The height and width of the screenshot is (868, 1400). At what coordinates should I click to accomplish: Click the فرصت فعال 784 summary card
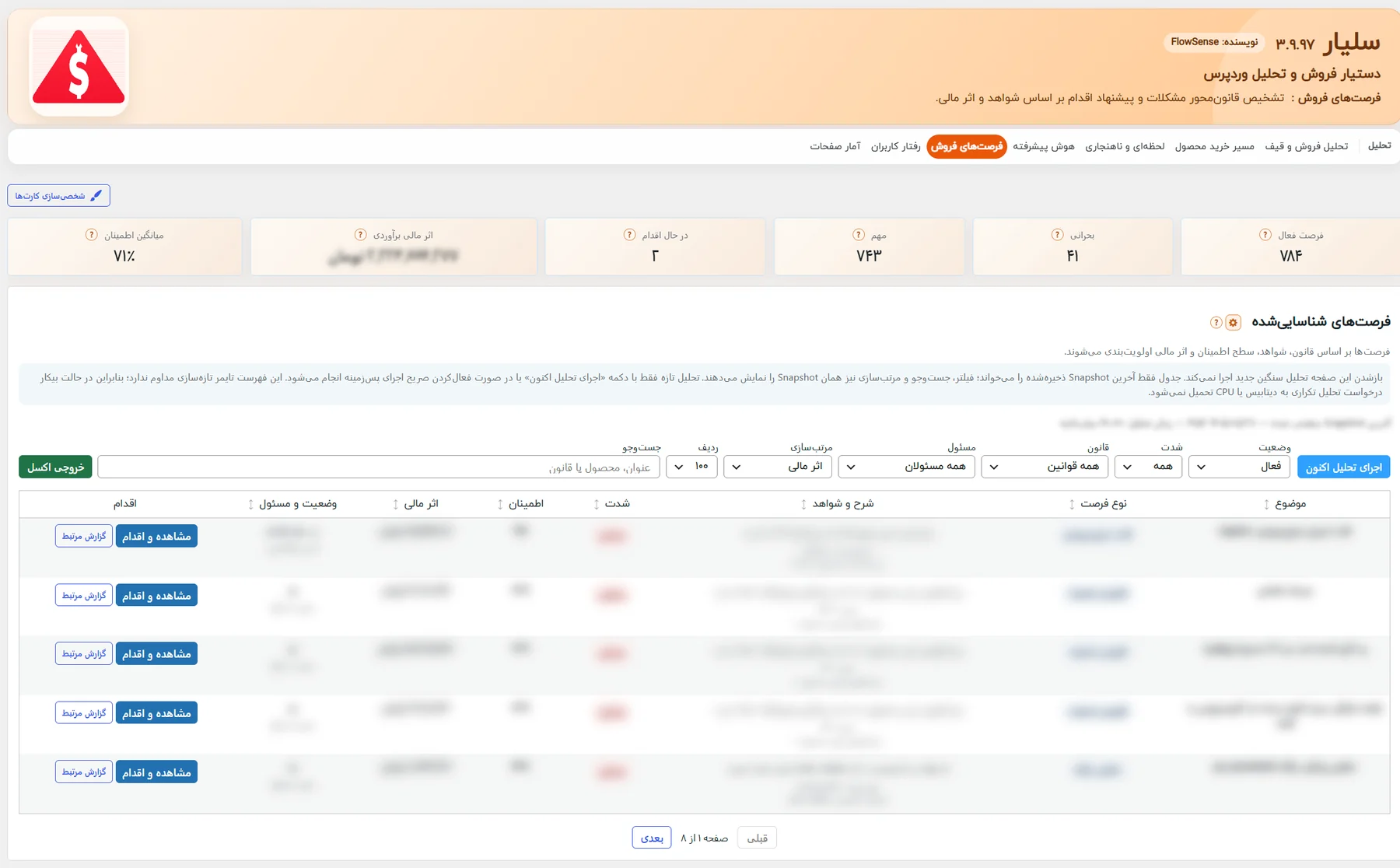click(x=1290, y=247)
